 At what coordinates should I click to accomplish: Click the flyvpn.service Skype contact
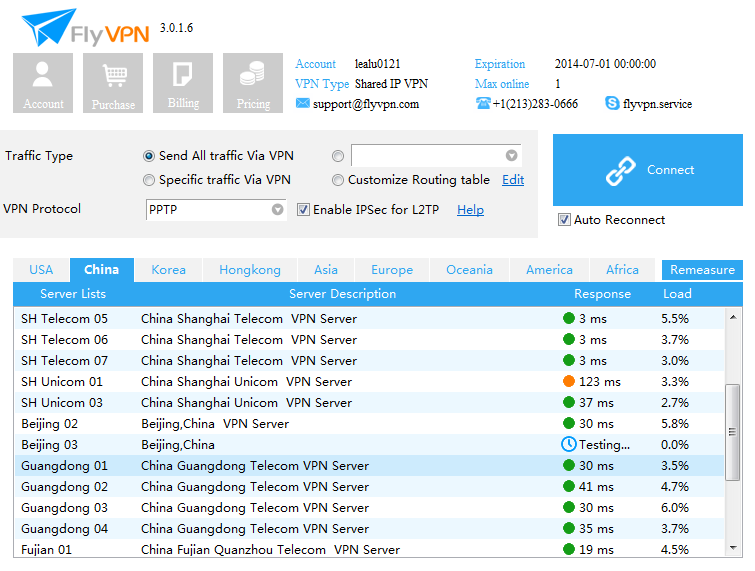(657, 104)
